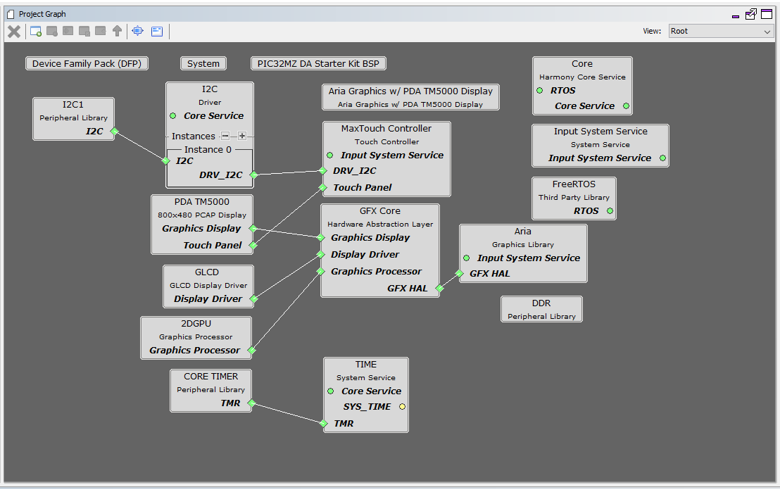This screenshot has height=489, width=781.
Task: Click the DRV_I2C diamond on I2C Driver box
Action: pyautogui.click(x=254, y=175)
